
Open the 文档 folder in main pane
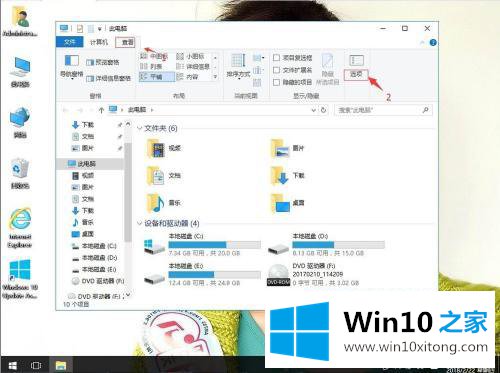pyautogui.click(x=164, y=176)
